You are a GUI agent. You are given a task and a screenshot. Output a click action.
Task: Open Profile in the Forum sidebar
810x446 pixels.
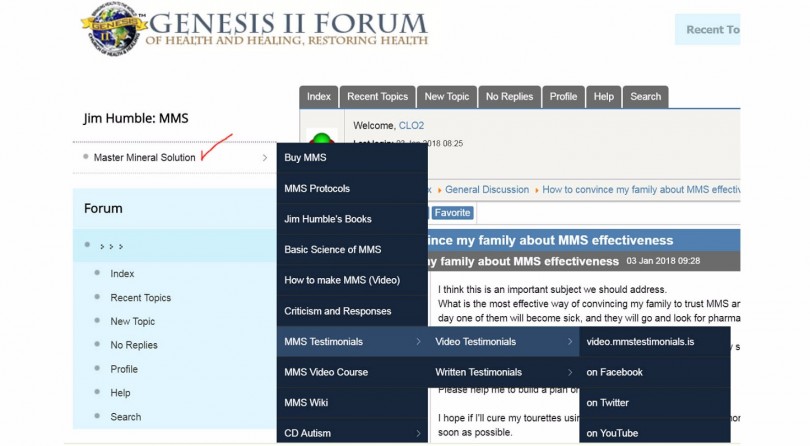coord(124,369)
